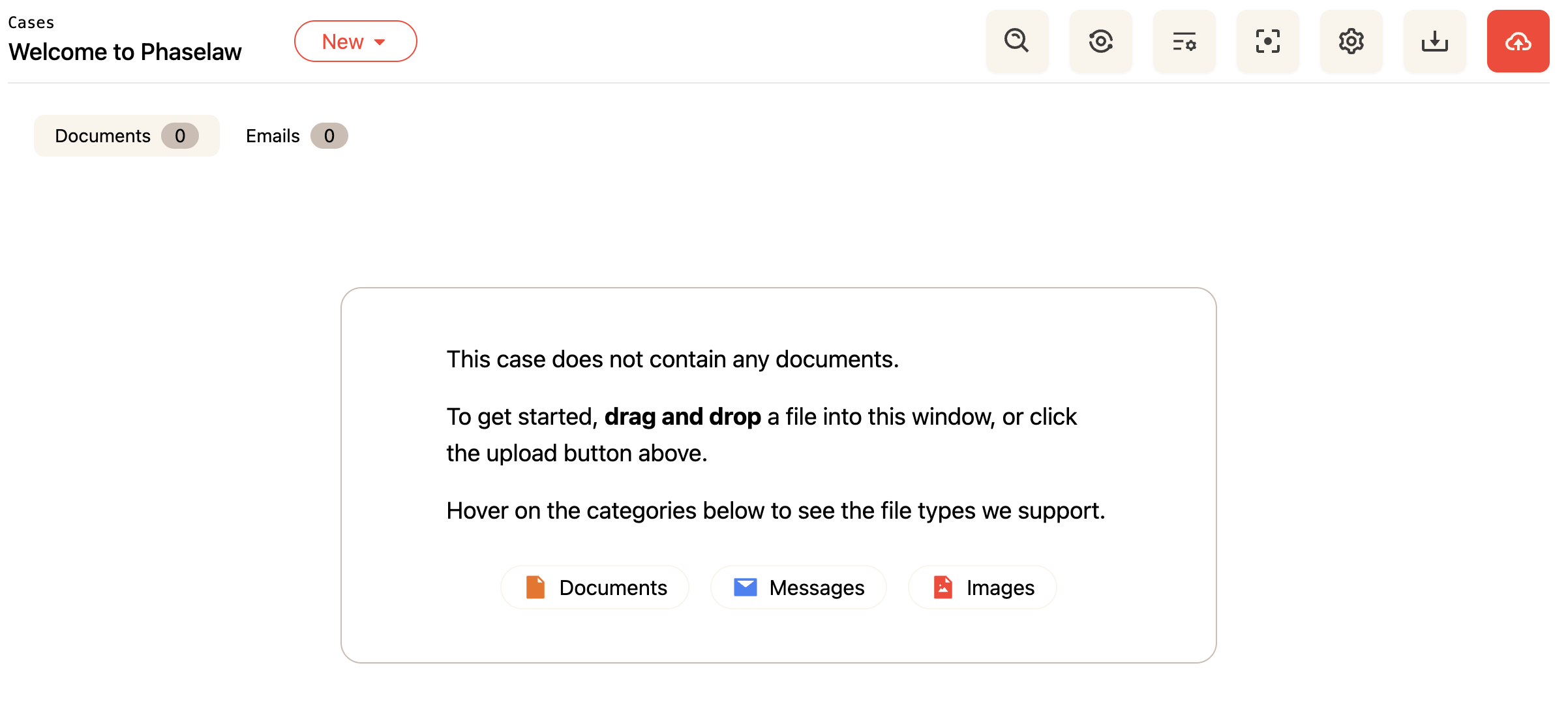Screen dimensions: 1568x719
Task: Click the Emails tab count badge
Action: click(x=329, y=136)
